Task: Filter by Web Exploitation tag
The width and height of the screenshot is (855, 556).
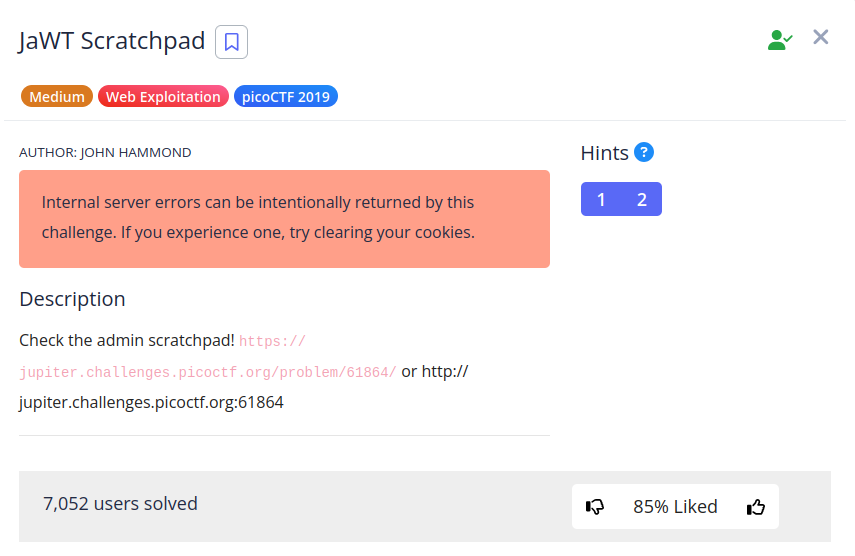Action: coord(163,97)
